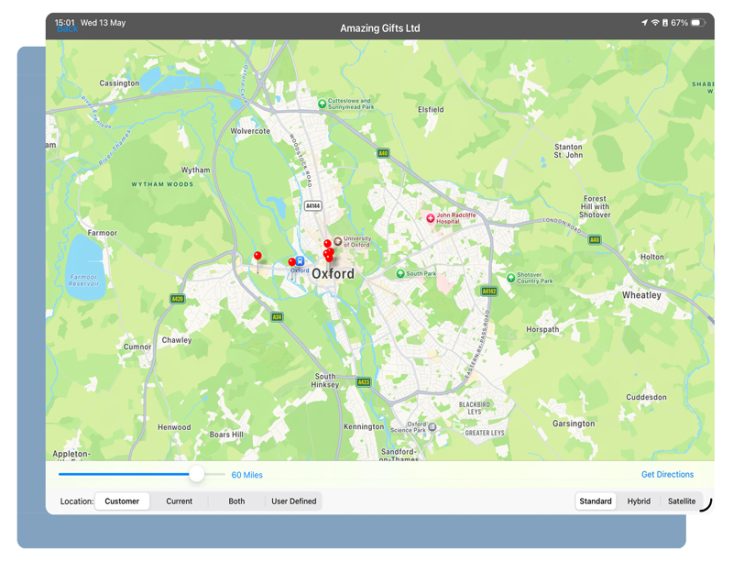Tap Cutteslowe and Sunnymead Park icon
This screenshot has width=733, height=562.
pos(322,104)
